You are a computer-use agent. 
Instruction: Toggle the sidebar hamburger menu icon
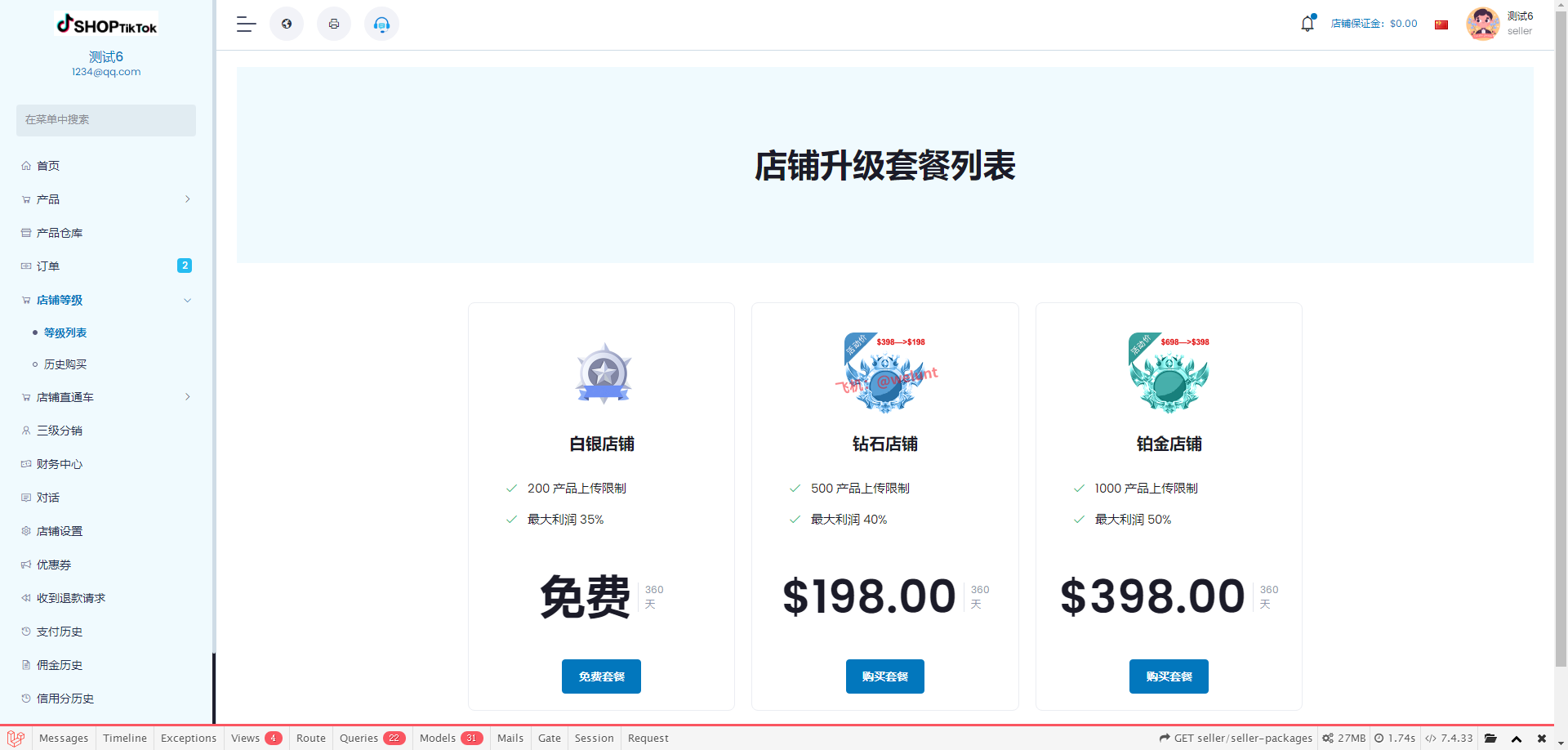tap(247, 25)
